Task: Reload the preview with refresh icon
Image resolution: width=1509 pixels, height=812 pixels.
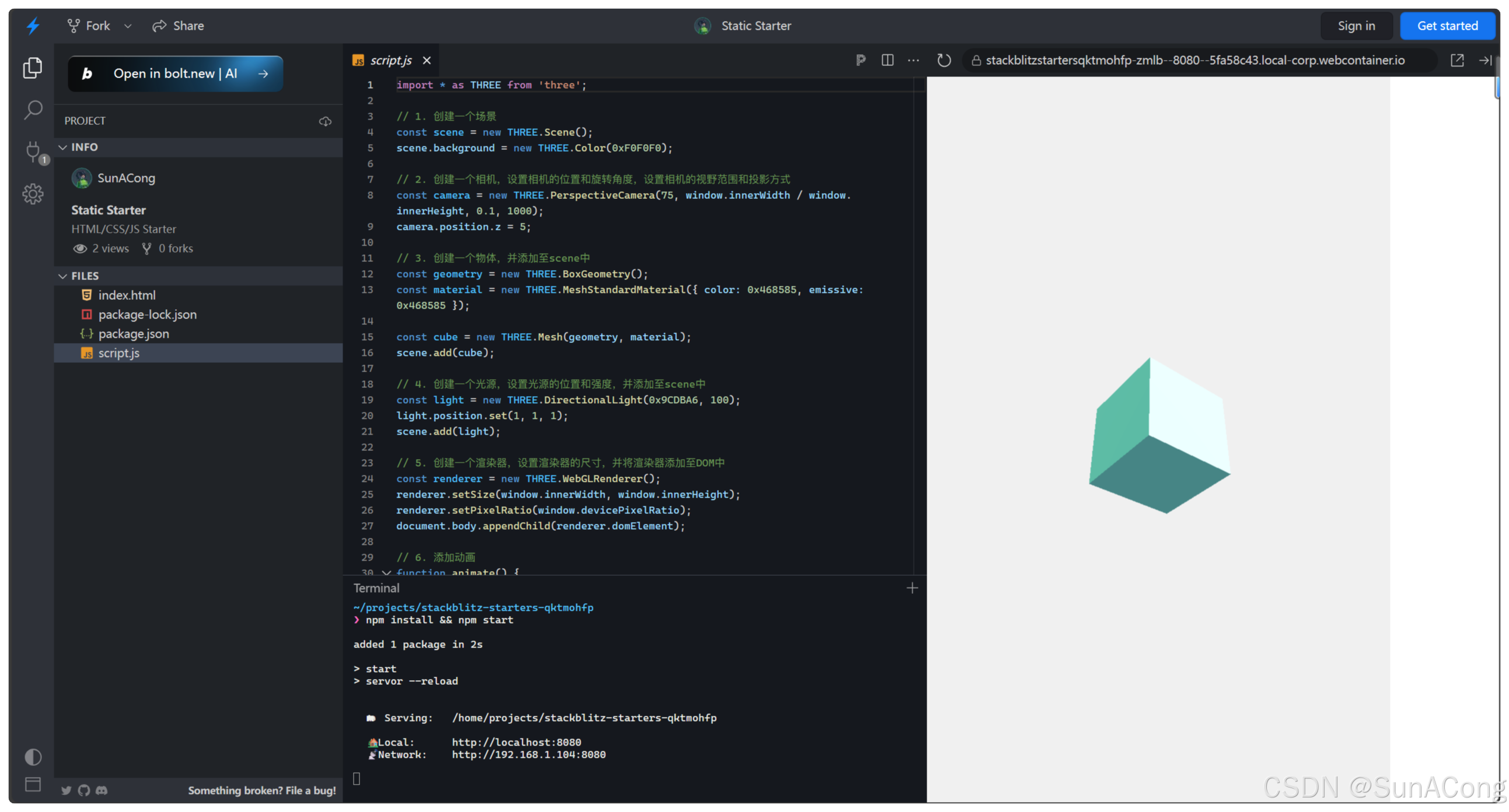Action: pos(944,60)
